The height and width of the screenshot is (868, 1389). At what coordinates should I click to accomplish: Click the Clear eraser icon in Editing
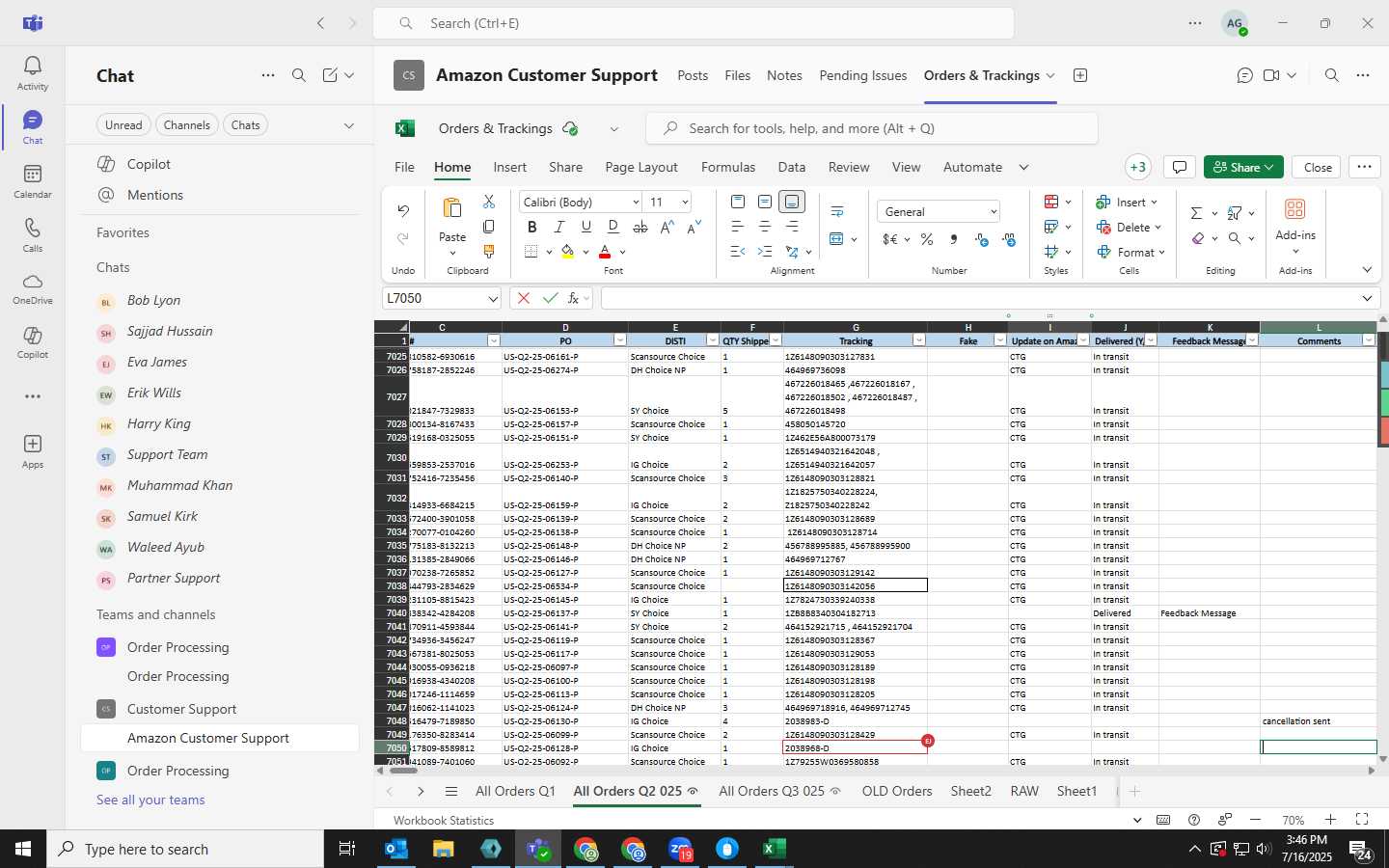(x=1197, y=238)
